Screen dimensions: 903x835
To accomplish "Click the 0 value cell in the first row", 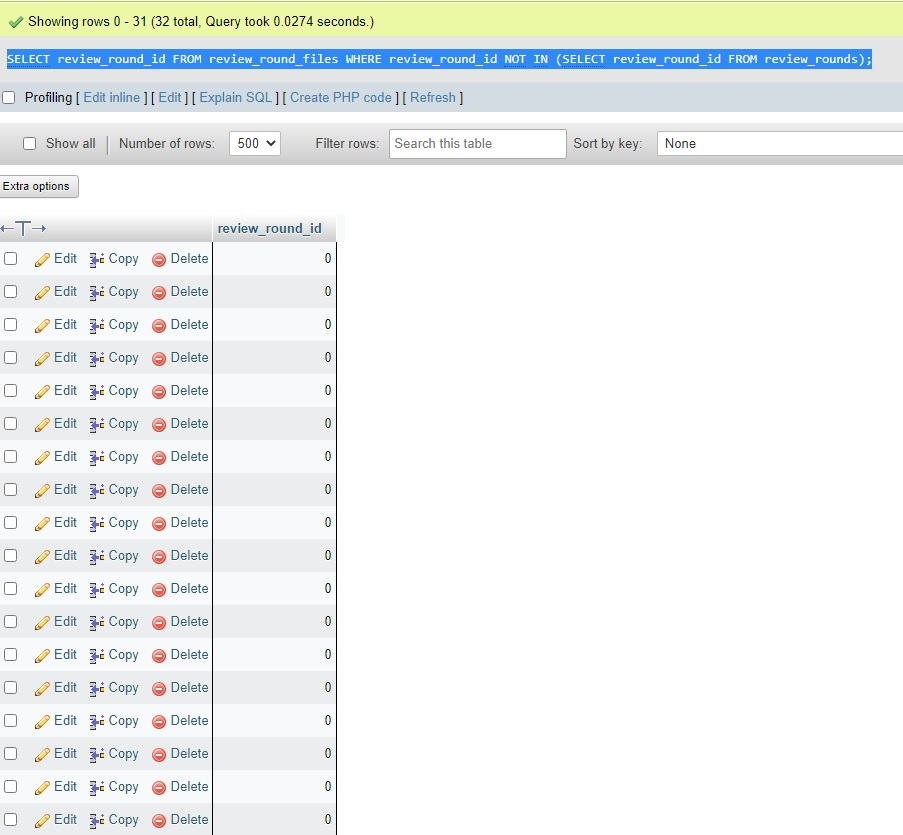I will pos(274,259).
